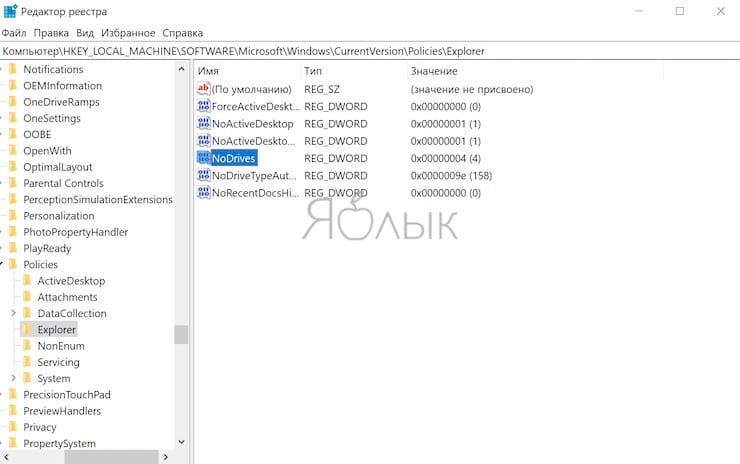Select the OpenWith key
Screen dimensions: 740x464
[x=47, y=151]
